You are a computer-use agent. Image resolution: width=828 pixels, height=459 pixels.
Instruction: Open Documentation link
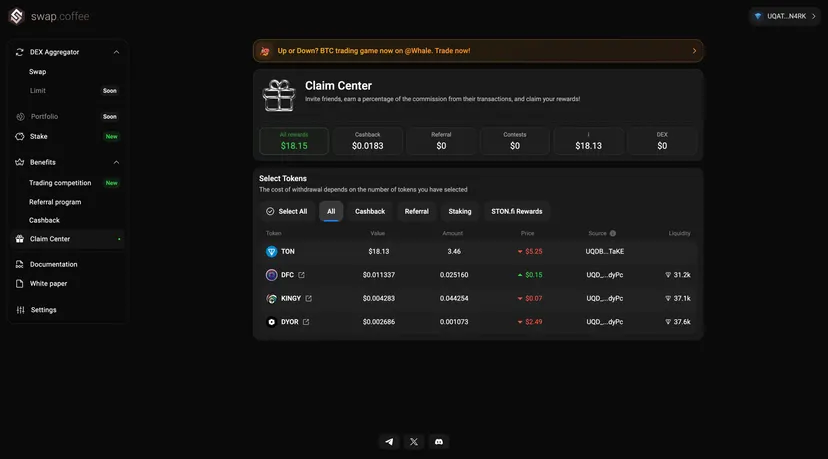click(53, 264)
